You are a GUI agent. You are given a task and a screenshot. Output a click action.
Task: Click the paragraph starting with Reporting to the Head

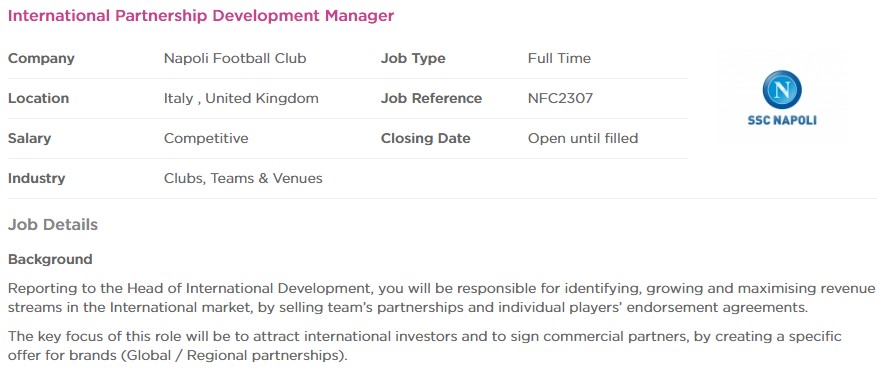pyautogui.click(x=441, y=298)
